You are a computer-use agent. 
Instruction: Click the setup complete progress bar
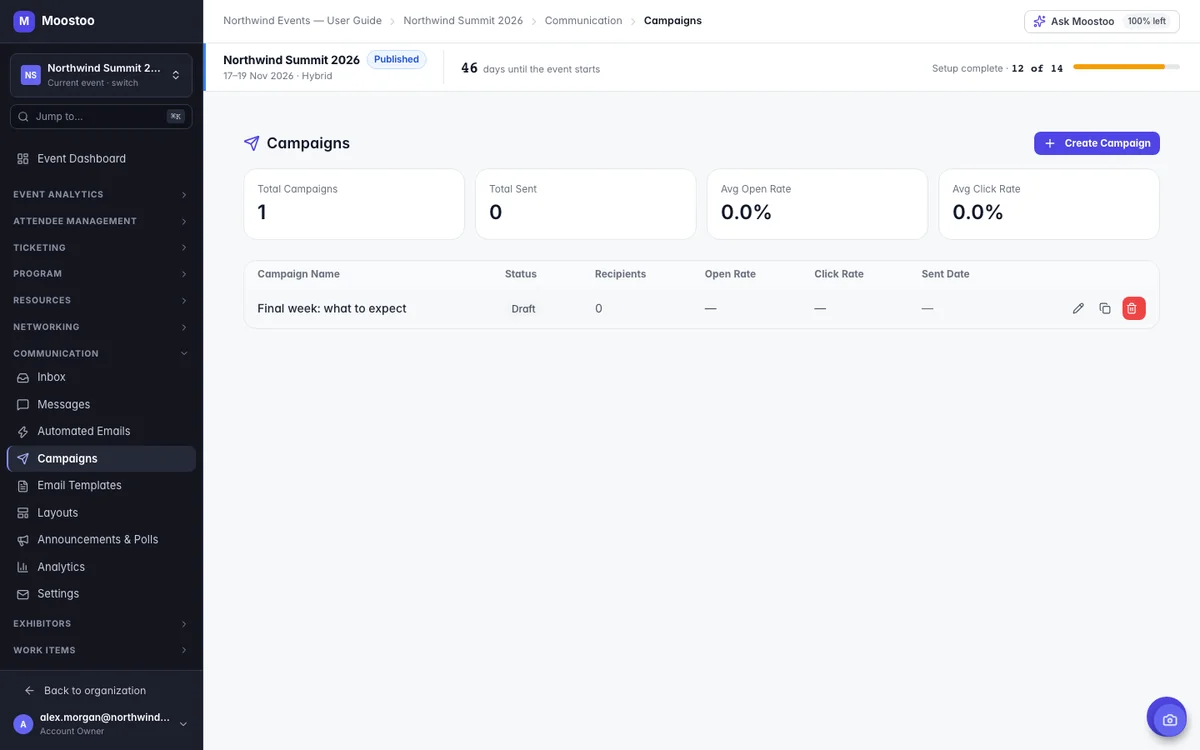click(x=1126, y=67)
